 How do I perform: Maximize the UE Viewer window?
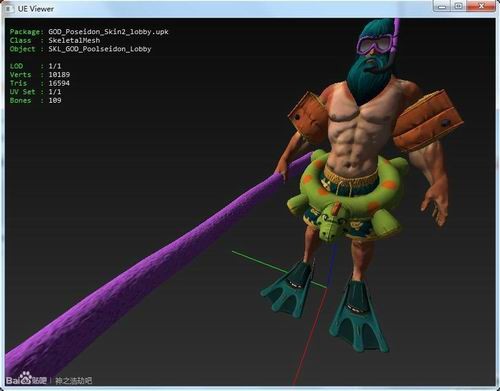[x=459, y=6]
